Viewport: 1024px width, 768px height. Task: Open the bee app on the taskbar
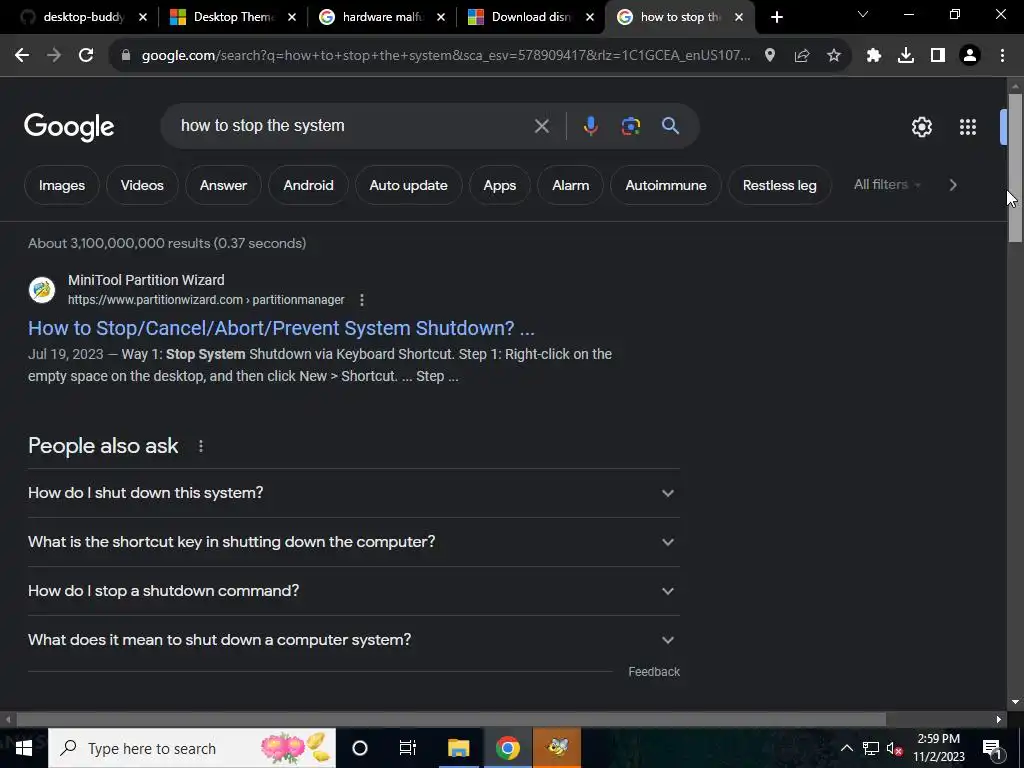pyautogui.click(x=557, y=748)
